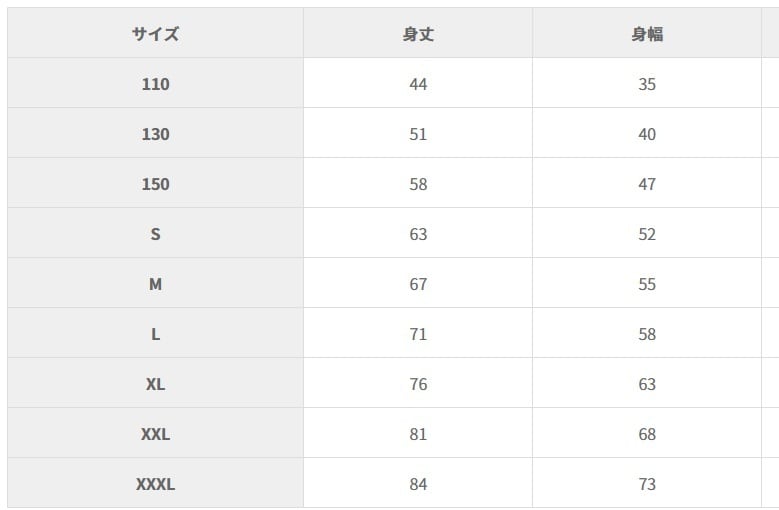This screenshot has width=779, height=510.
Task: Click the 身幅 value 35 cell
Action: tap(647, 84)
